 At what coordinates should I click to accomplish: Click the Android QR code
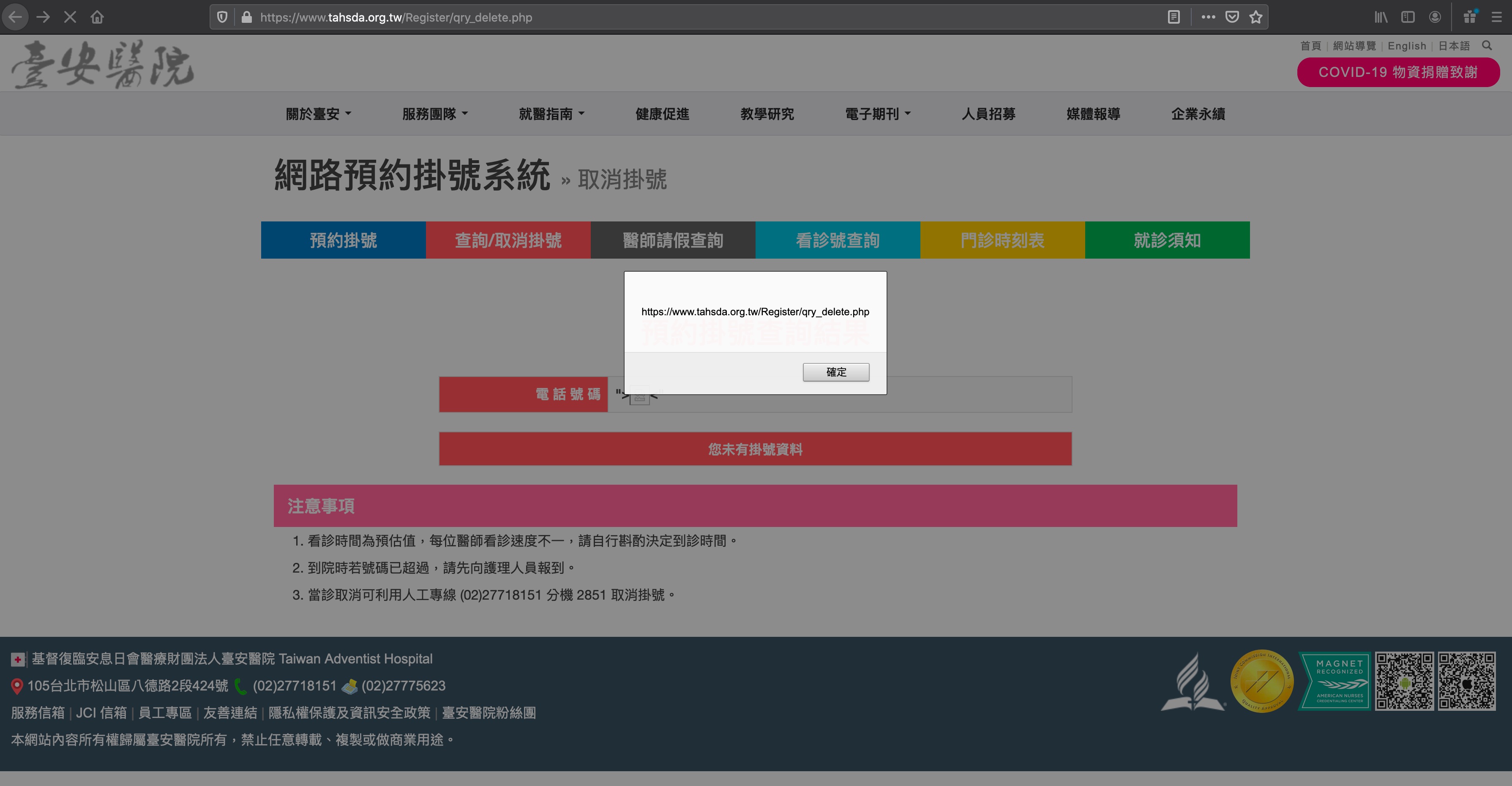click(x=1404, y=681)
